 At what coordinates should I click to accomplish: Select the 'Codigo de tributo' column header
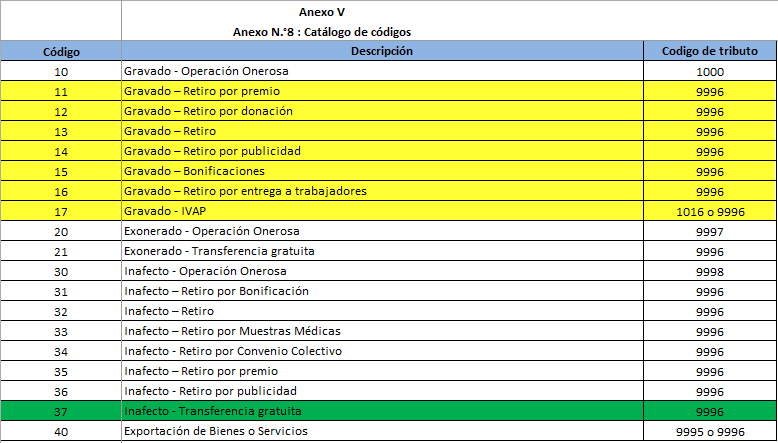point(710,51)
